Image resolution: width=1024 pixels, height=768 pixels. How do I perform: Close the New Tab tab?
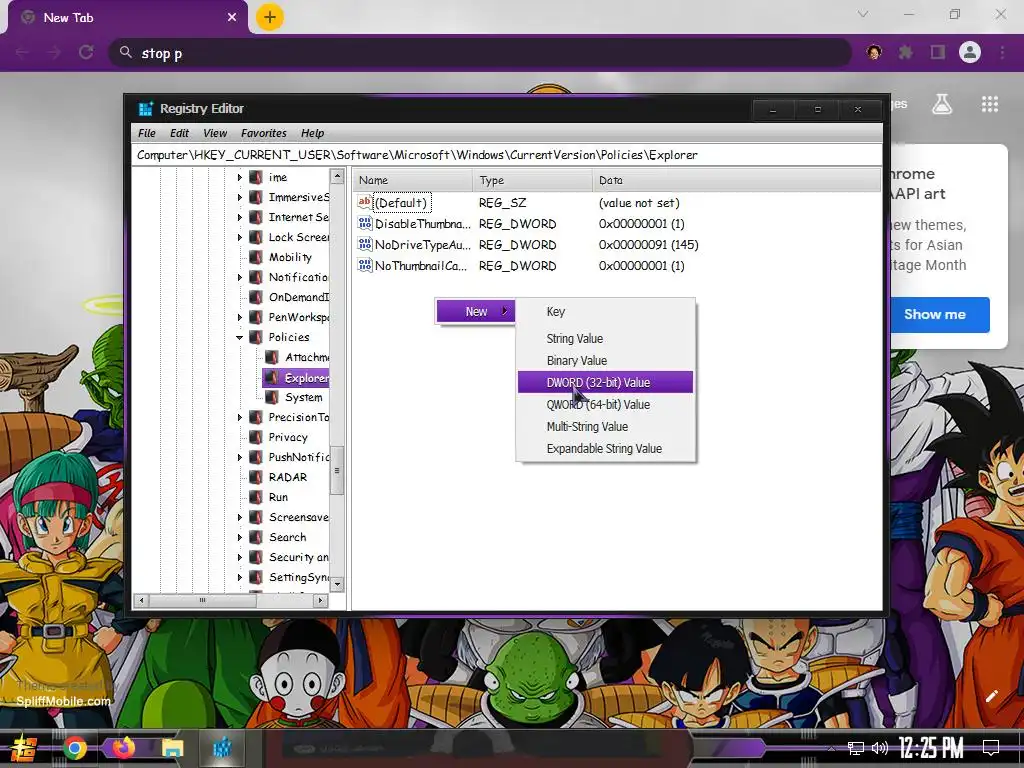(232, 18)
